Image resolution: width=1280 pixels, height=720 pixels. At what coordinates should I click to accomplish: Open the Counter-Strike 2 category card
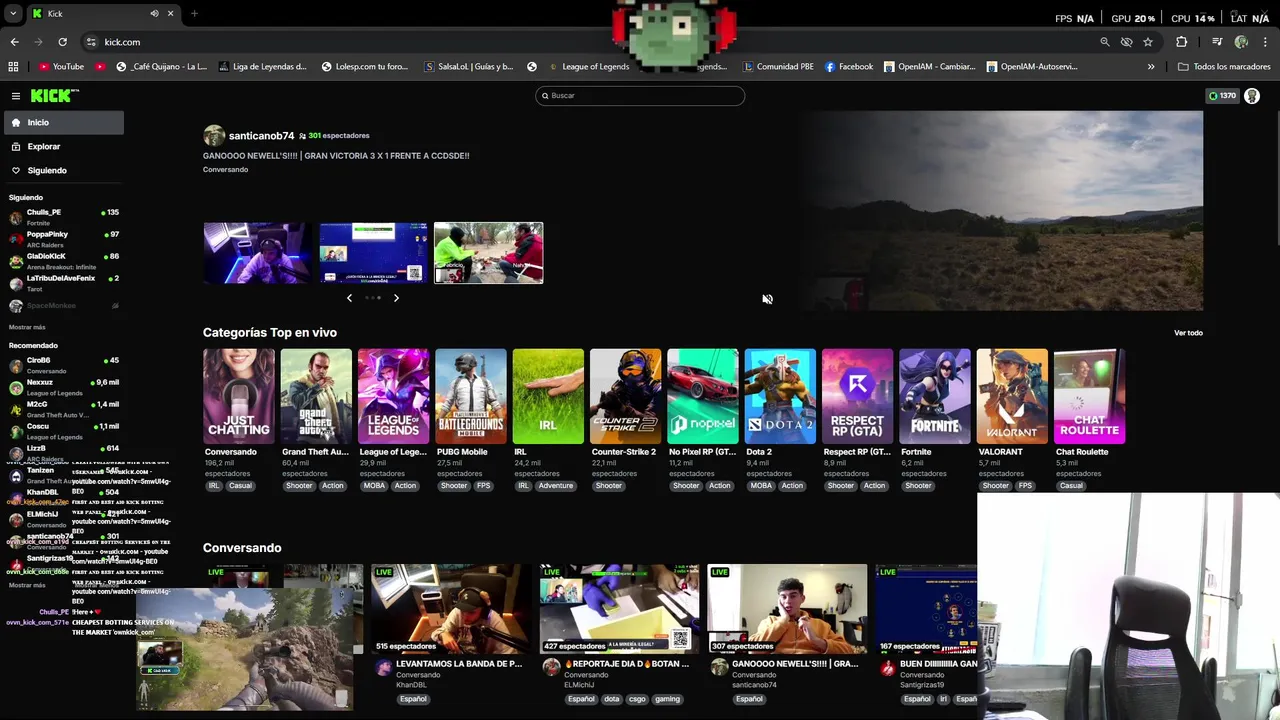tap(625, 396)
